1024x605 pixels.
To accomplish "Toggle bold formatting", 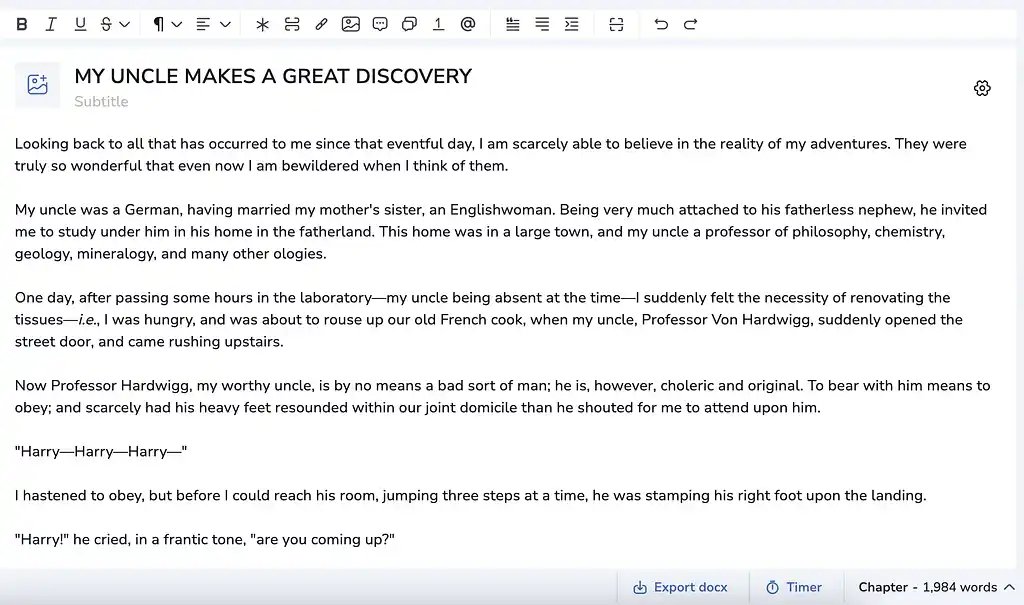I will (22, 24).
